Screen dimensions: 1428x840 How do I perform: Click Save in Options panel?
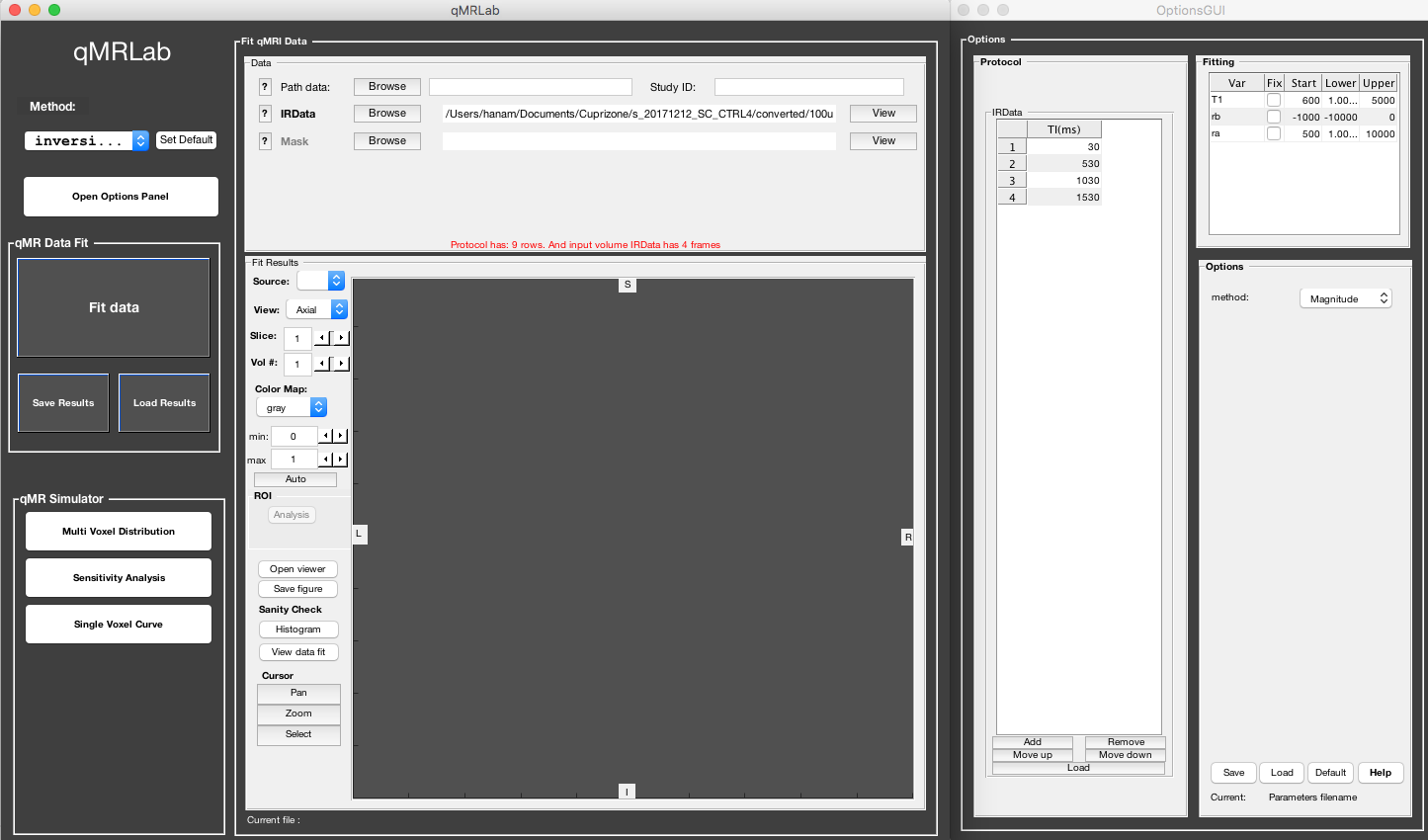1233,773
